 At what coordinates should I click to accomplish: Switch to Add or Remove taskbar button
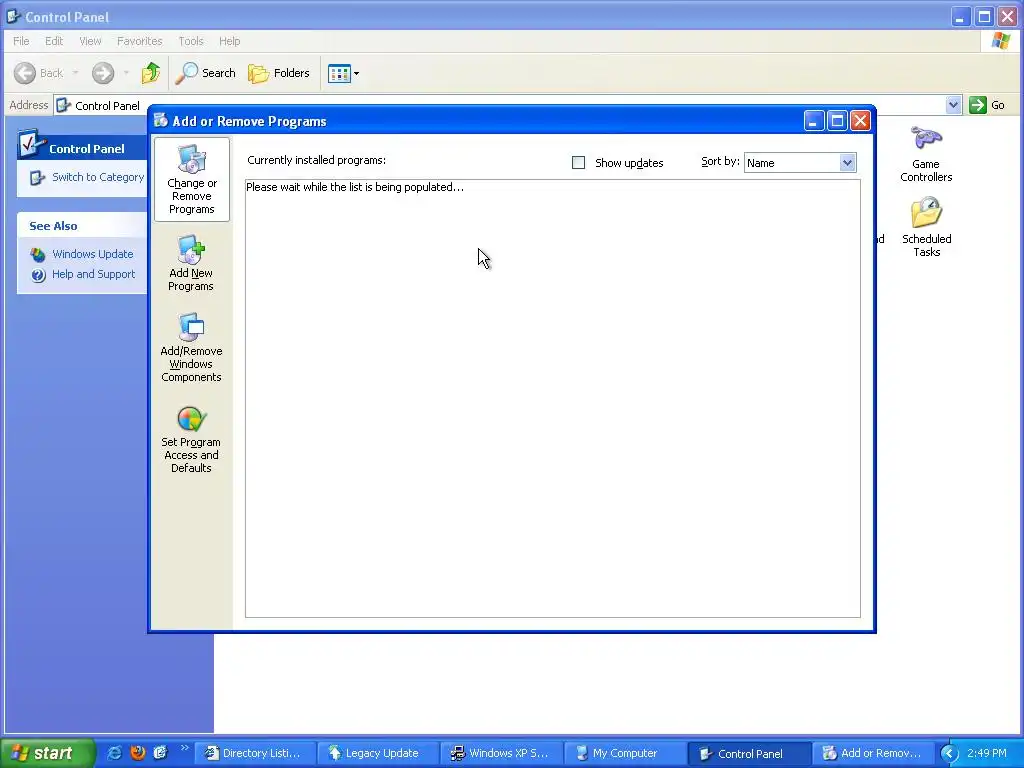(872, 754)
